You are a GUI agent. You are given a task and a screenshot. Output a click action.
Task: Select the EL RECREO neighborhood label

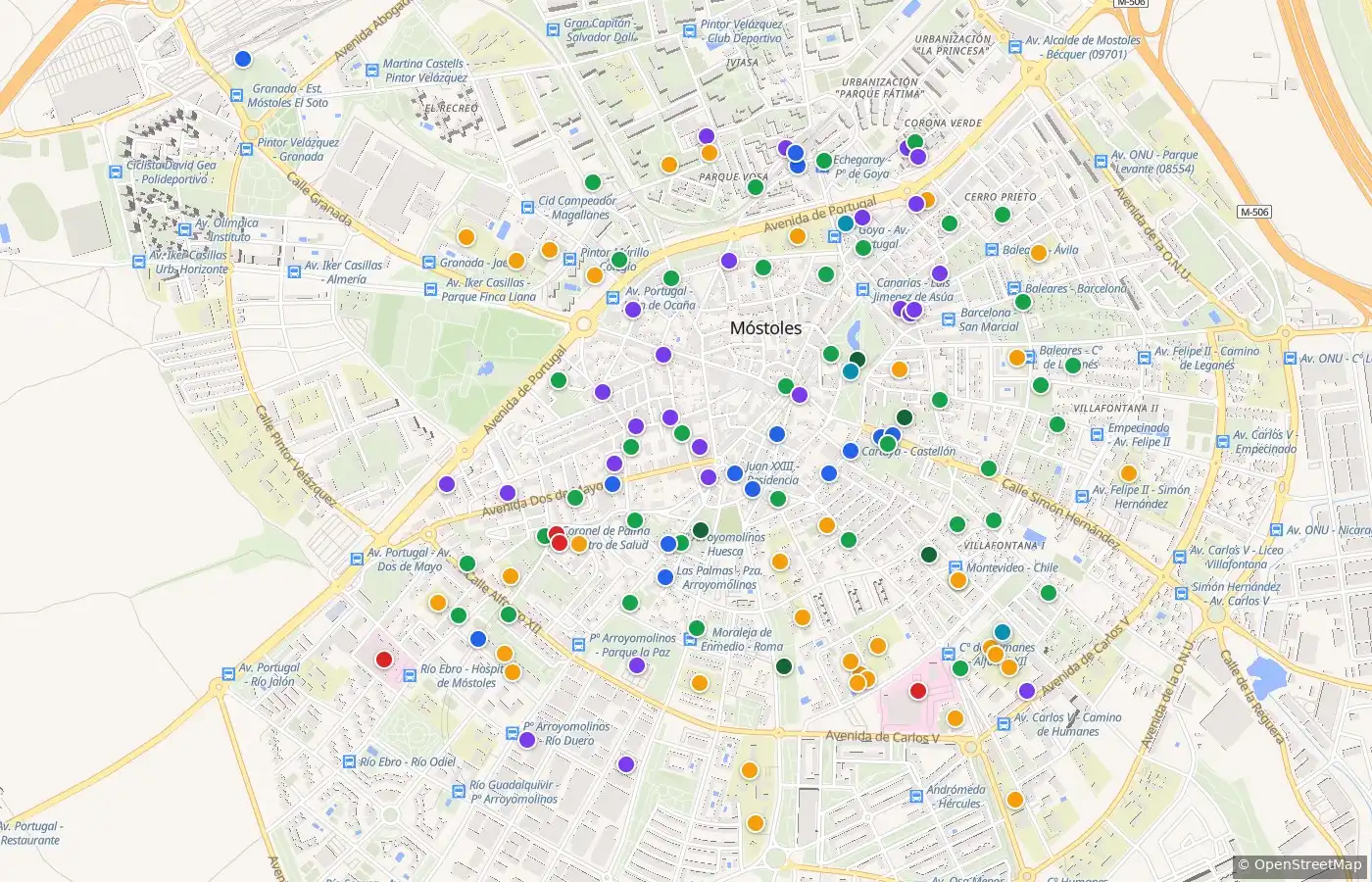point(451,109)
